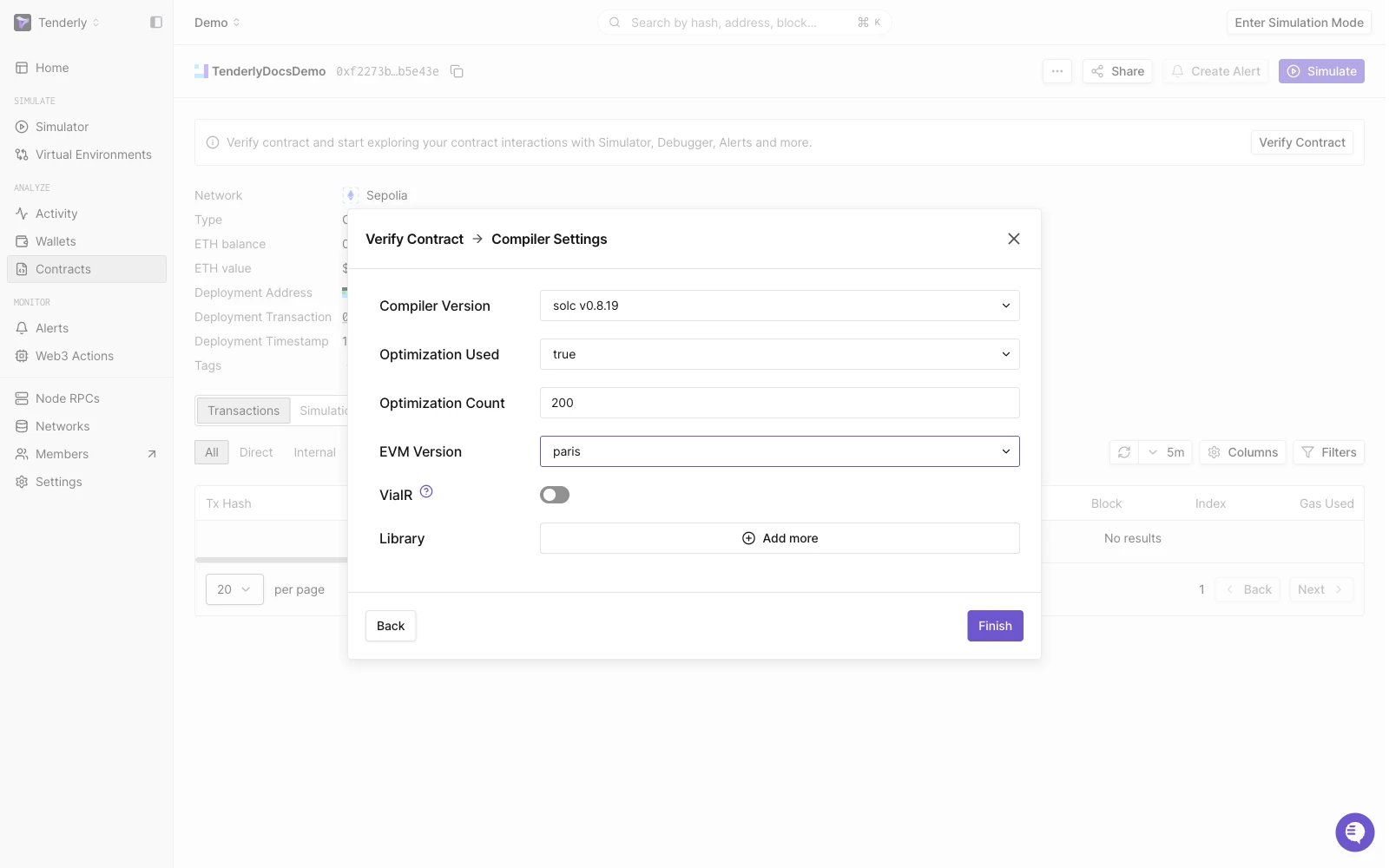Select the Internal filter tab

click(x=314, y=452)
